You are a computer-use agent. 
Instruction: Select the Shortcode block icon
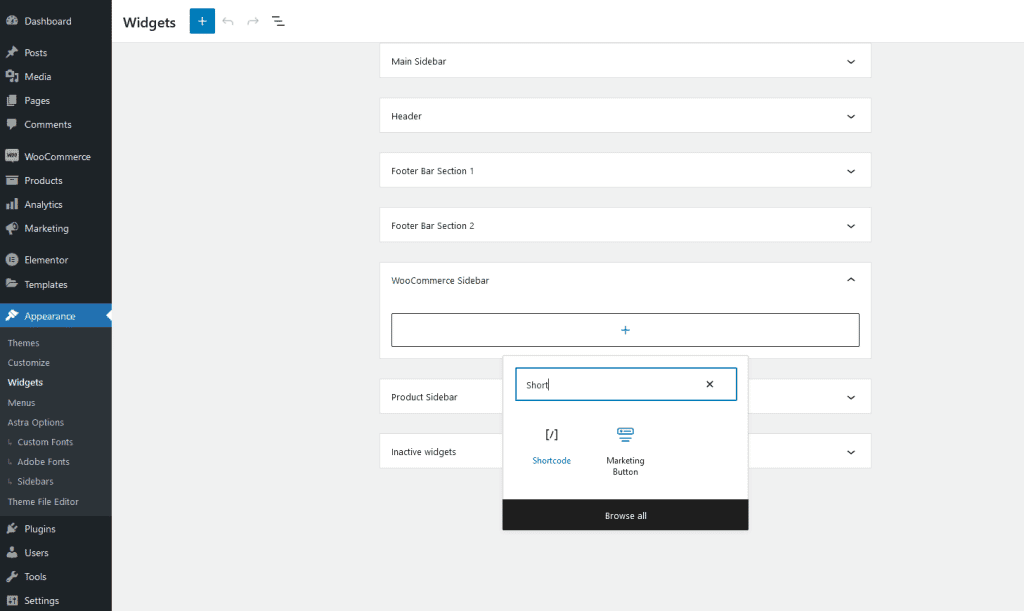point(551,435)
